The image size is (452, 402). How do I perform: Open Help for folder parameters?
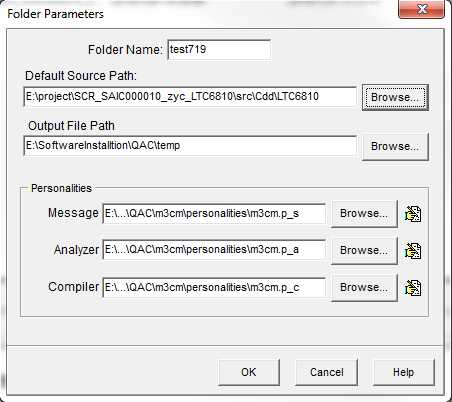(403, 372)
